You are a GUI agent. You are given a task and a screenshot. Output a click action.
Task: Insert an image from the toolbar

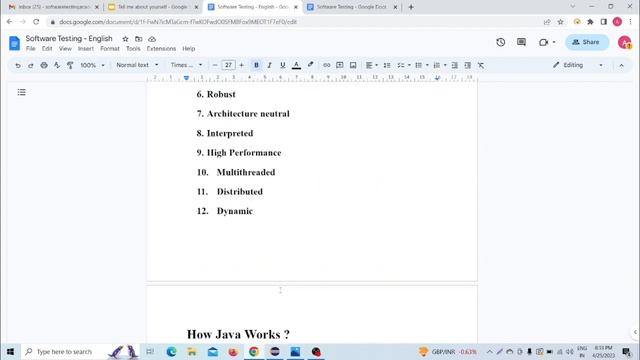(353, 65)
